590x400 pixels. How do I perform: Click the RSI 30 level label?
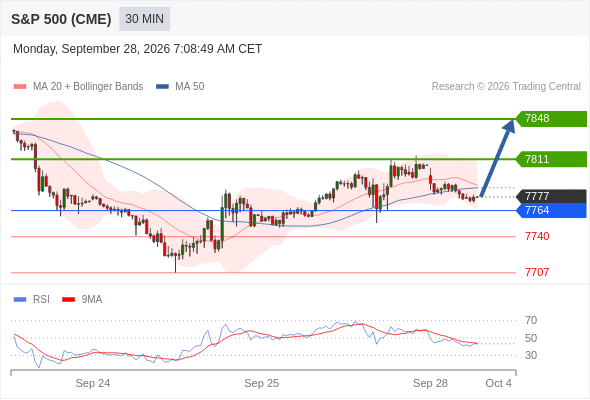click(531, 355)
